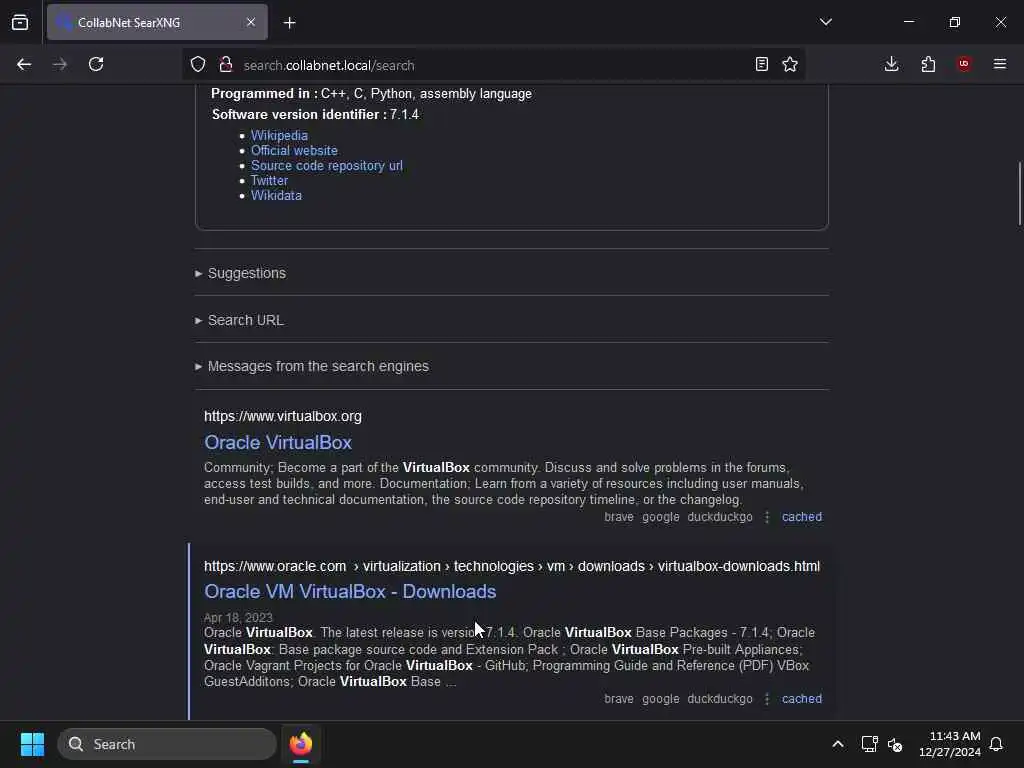Open more options for Oracle VirtualBox result

(x=767, y=517)
